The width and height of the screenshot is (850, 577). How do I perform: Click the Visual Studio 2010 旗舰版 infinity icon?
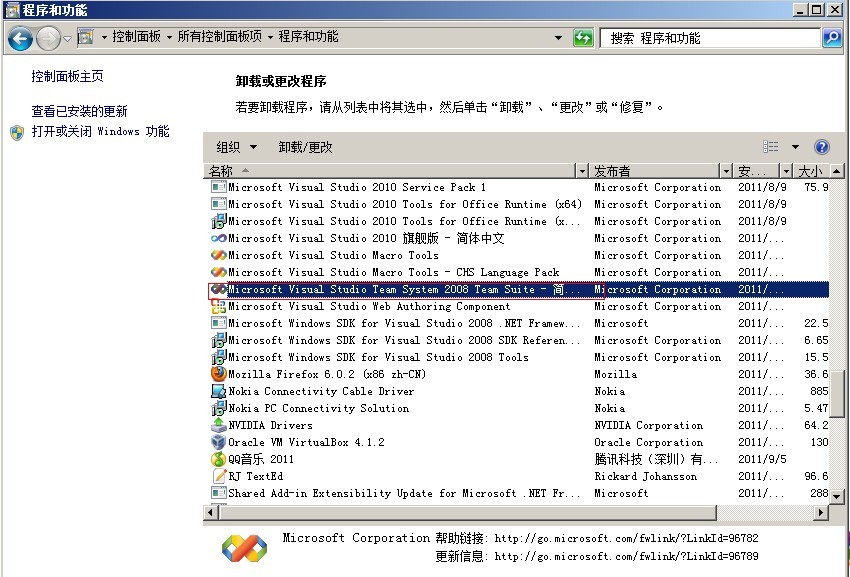click(218, 238)
